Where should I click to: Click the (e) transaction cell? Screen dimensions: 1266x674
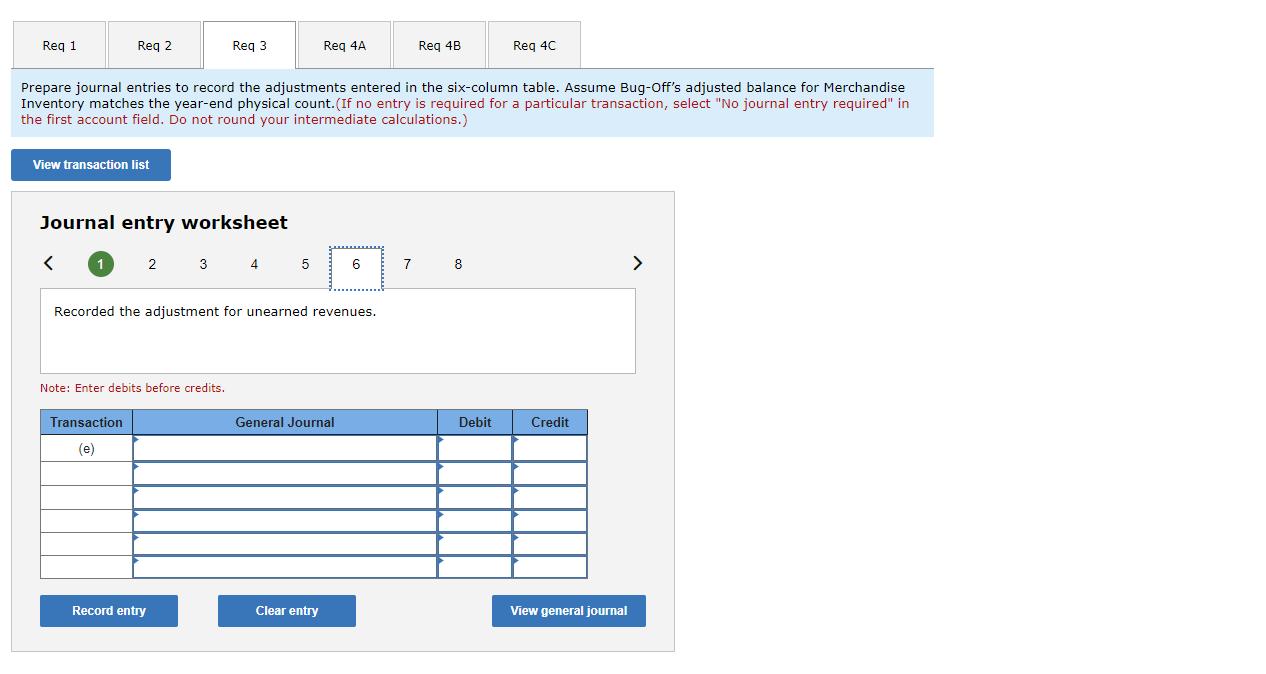(87, 448)
